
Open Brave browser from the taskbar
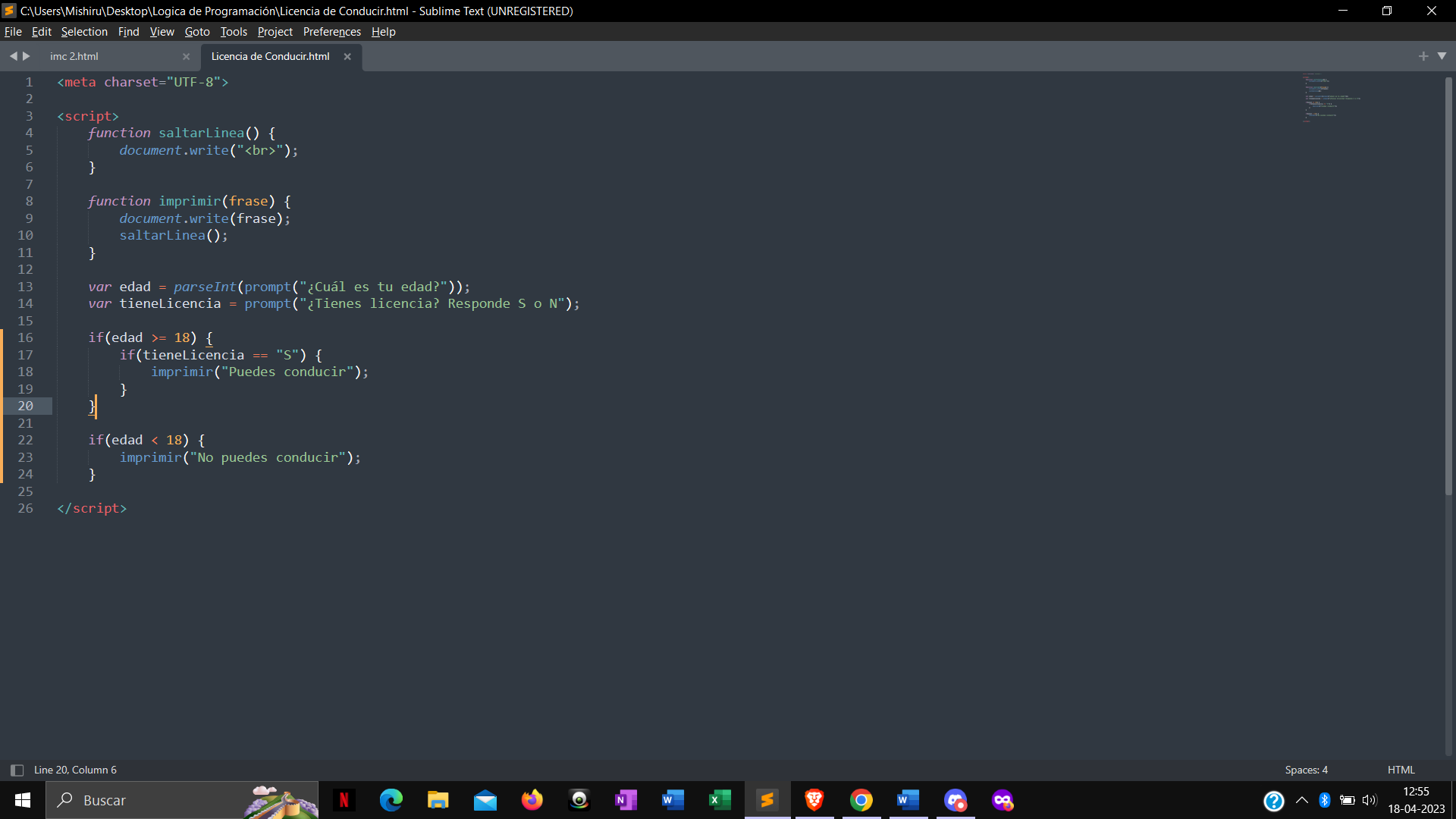click(814, 800)
